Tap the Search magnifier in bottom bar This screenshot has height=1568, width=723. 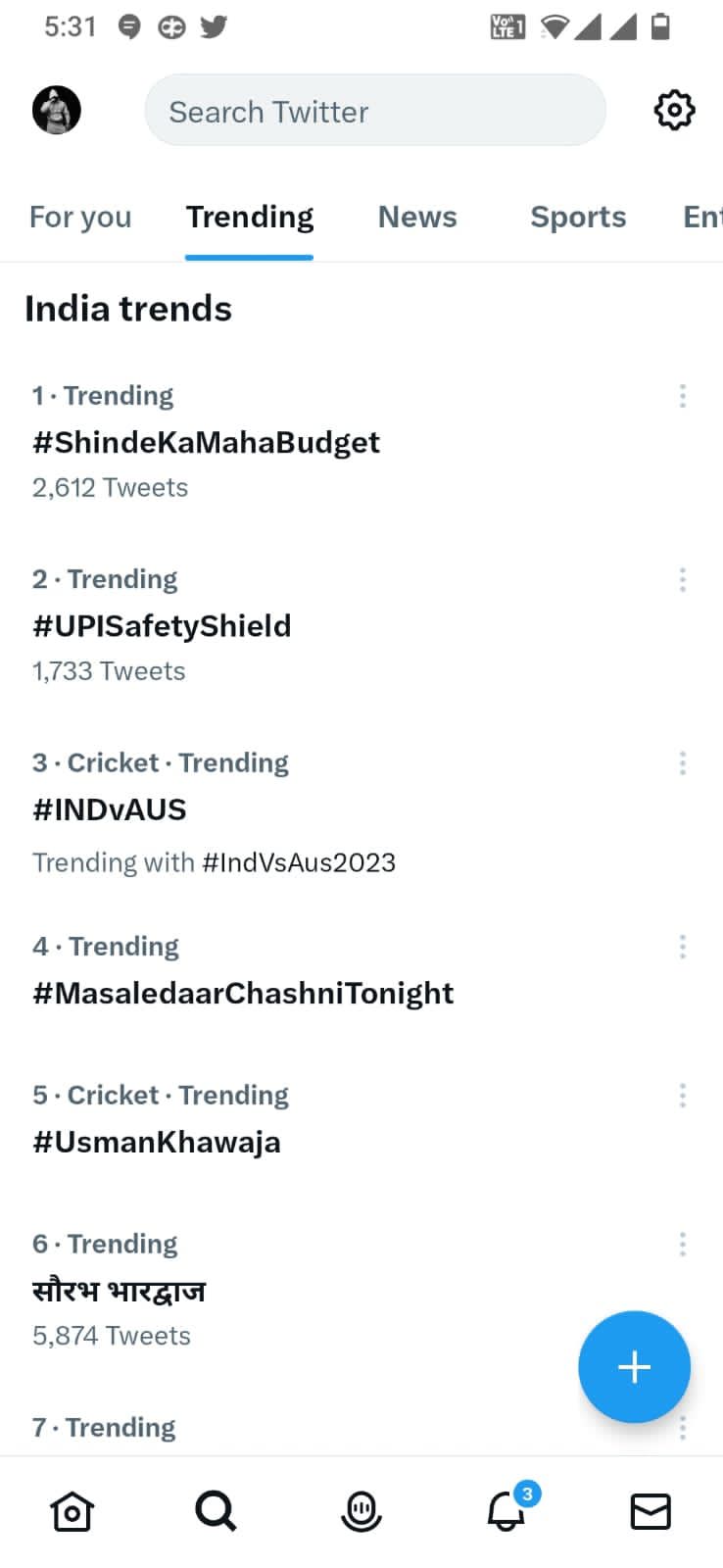click(x=216, y=1511)
